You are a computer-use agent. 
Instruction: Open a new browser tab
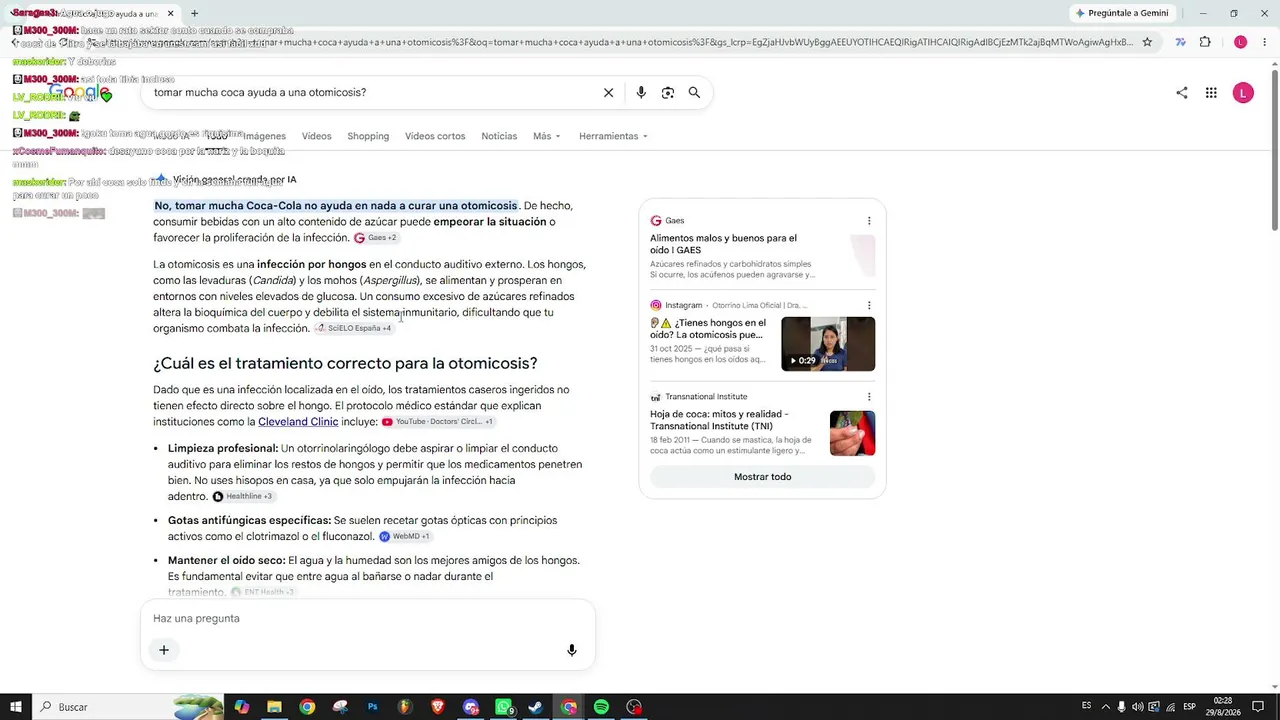click(194, 13)
